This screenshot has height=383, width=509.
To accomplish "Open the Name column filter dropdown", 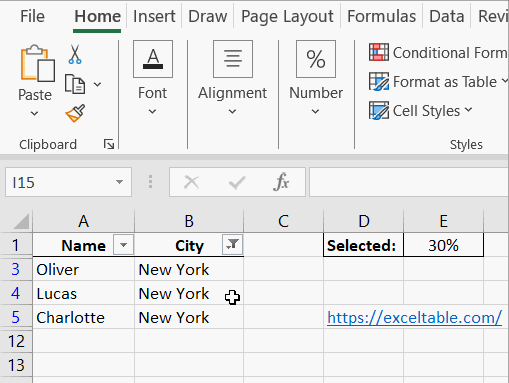I will [123, 245].
